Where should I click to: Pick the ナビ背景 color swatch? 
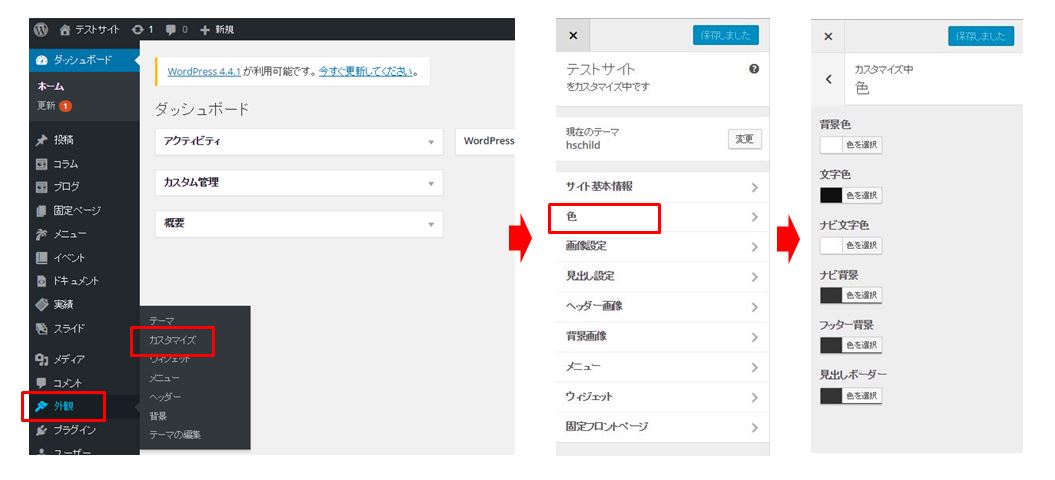coord(831,295)
